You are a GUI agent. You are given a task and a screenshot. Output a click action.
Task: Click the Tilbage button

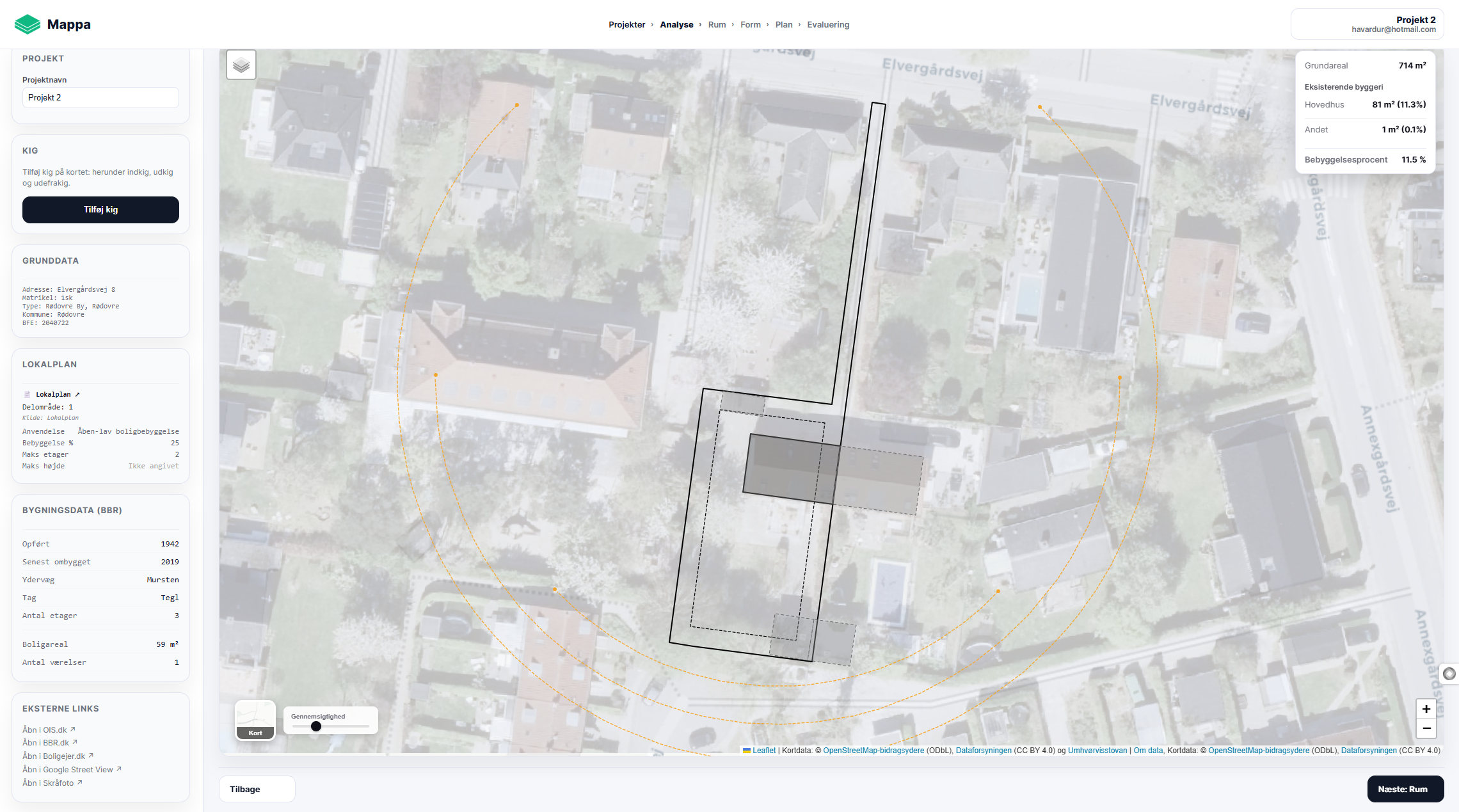click(257, 789)
